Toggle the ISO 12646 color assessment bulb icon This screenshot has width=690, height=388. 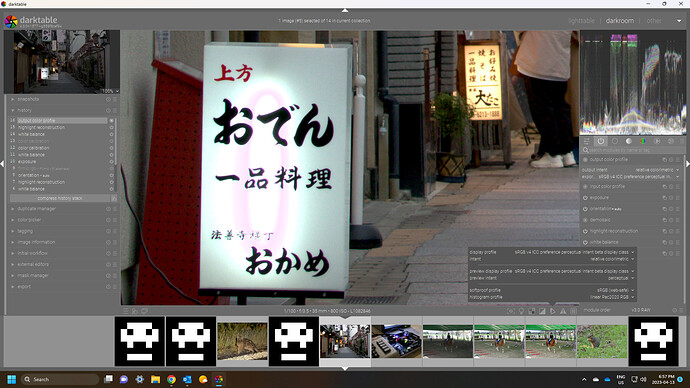pos(521,311)
